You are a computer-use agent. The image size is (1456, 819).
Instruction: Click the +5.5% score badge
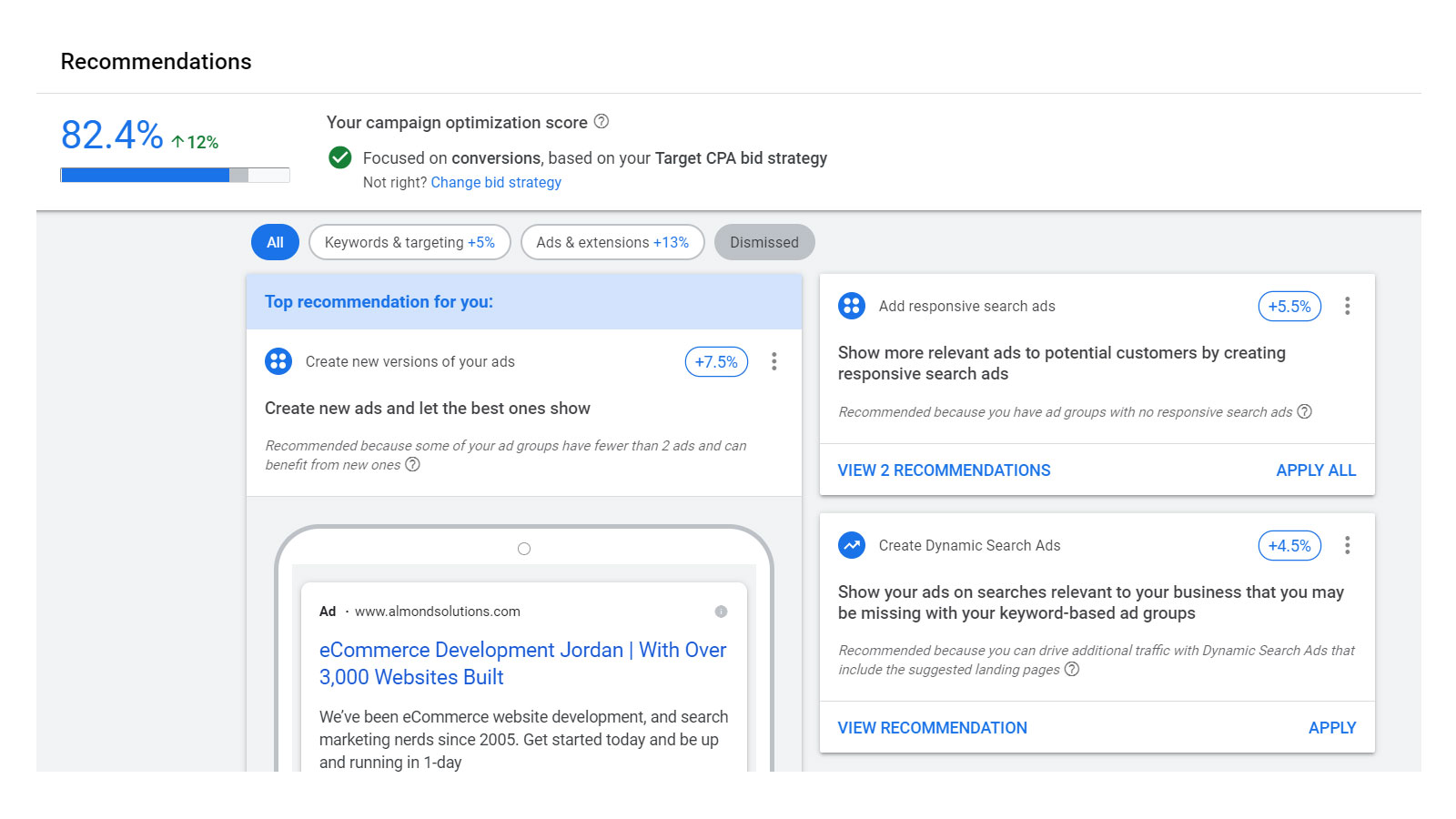1289,306
